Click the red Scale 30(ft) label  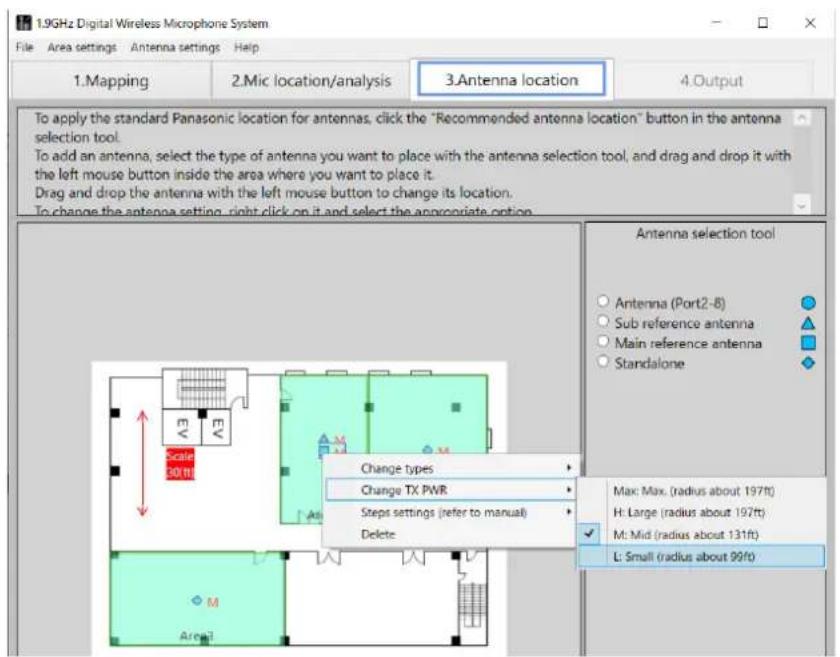coord(180,464)
